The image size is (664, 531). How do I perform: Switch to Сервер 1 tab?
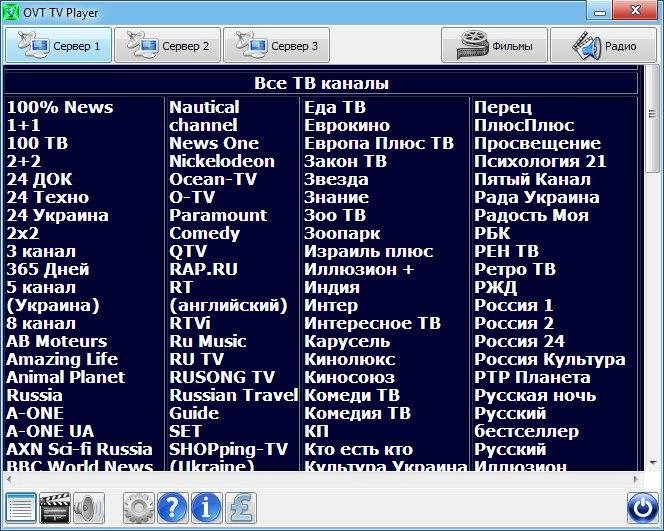(x=58, y=45)
